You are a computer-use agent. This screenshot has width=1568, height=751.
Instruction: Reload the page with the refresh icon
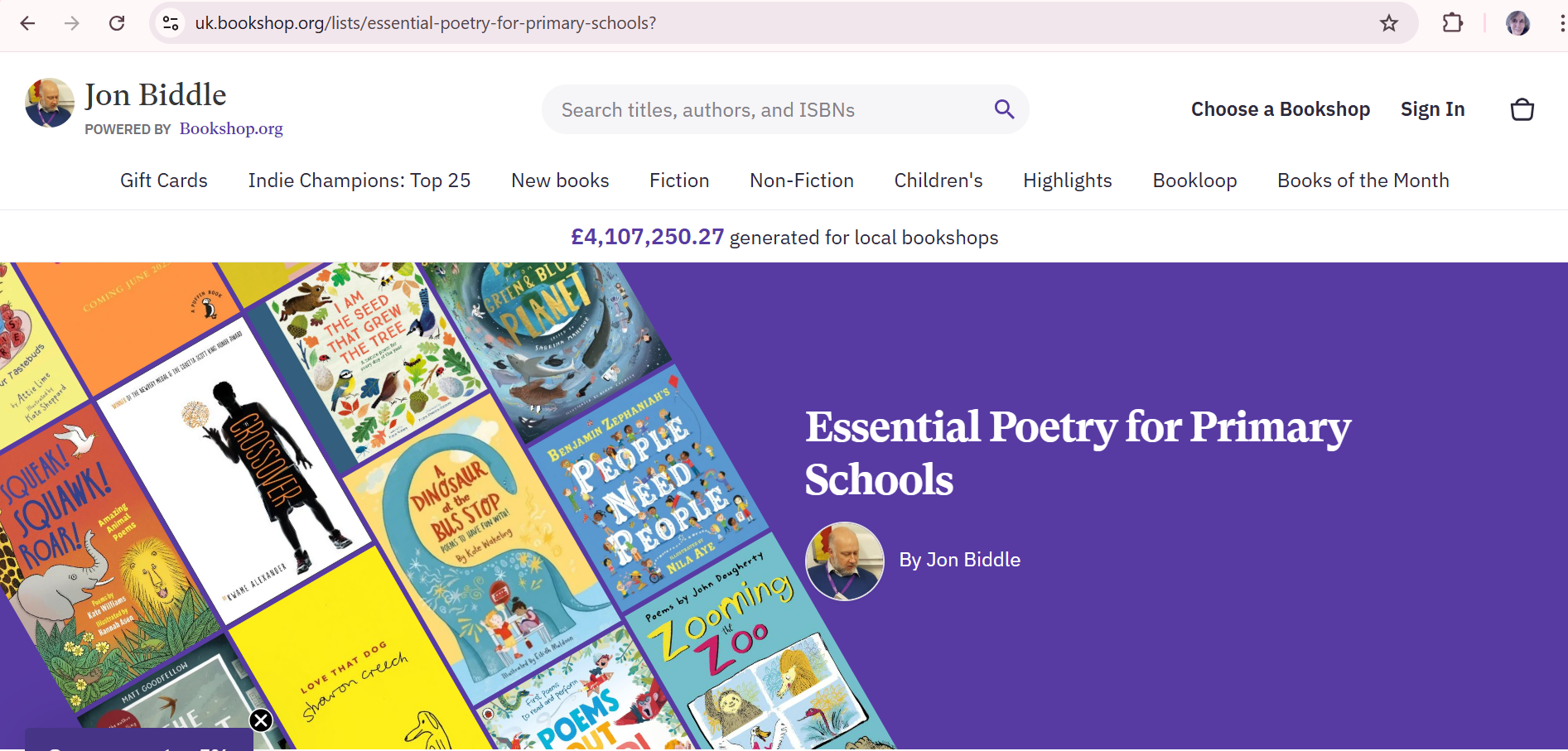coord(117,23)
